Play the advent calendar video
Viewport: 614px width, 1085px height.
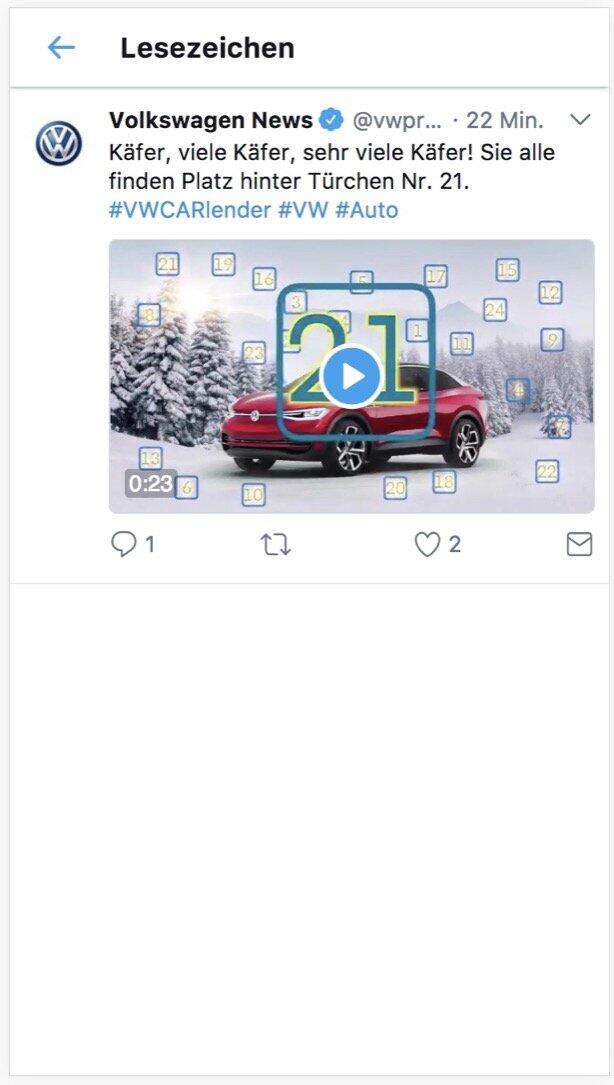coord(352,376)
